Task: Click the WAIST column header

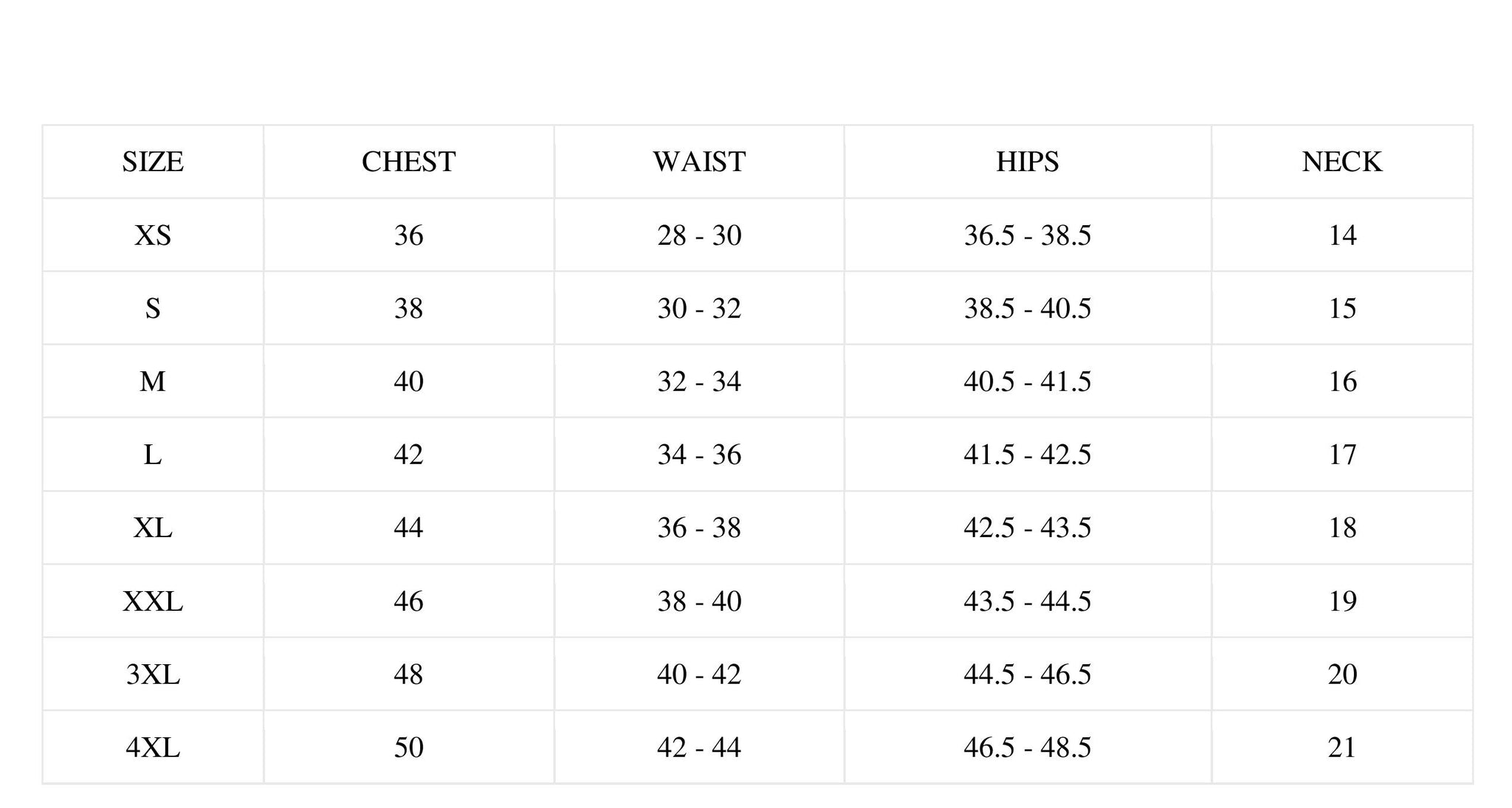Action: click(x=699, y=162)
